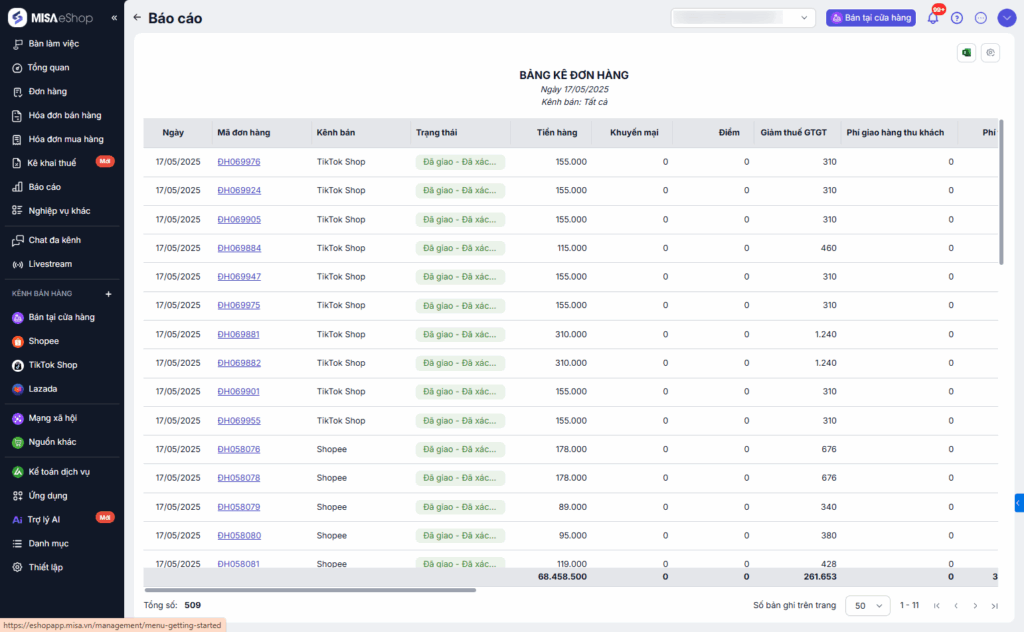1024x632 pixels.
Task: Click the help question mark icon
Action: [x=957, y=18]
